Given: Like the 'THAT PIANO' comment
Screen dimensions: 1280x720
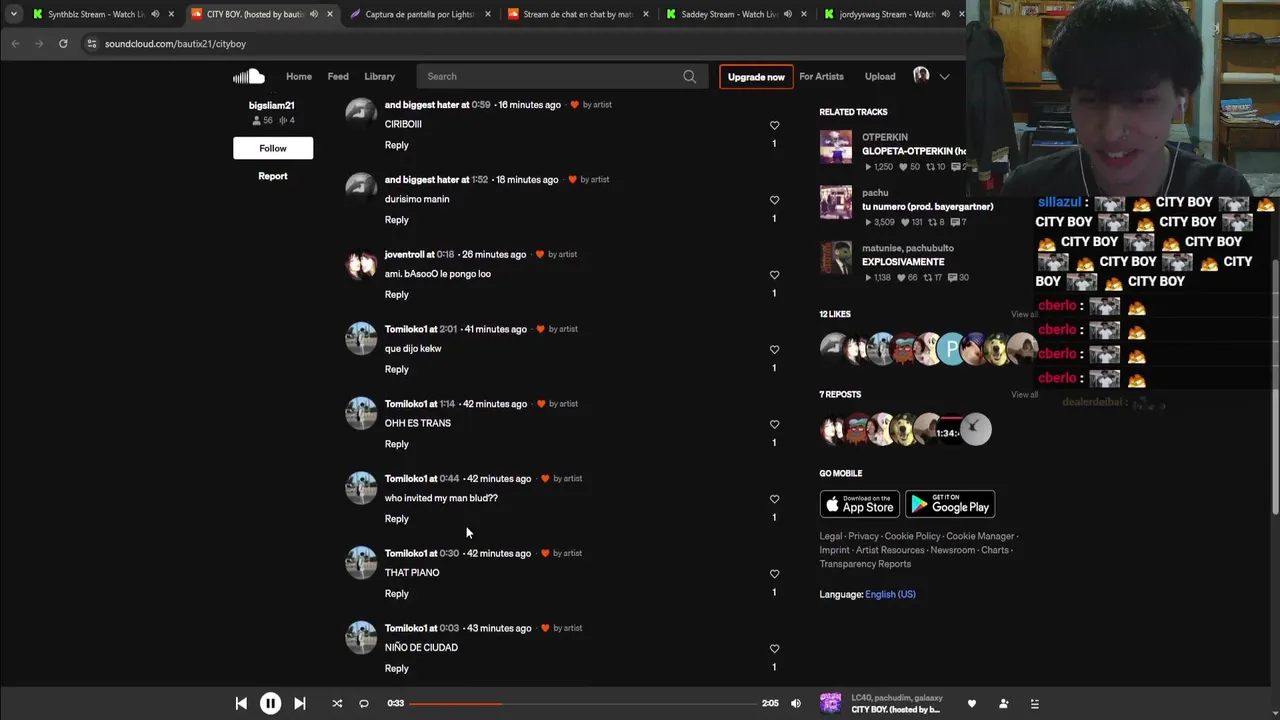Looking at the screenshot, I should coord(774,574).
